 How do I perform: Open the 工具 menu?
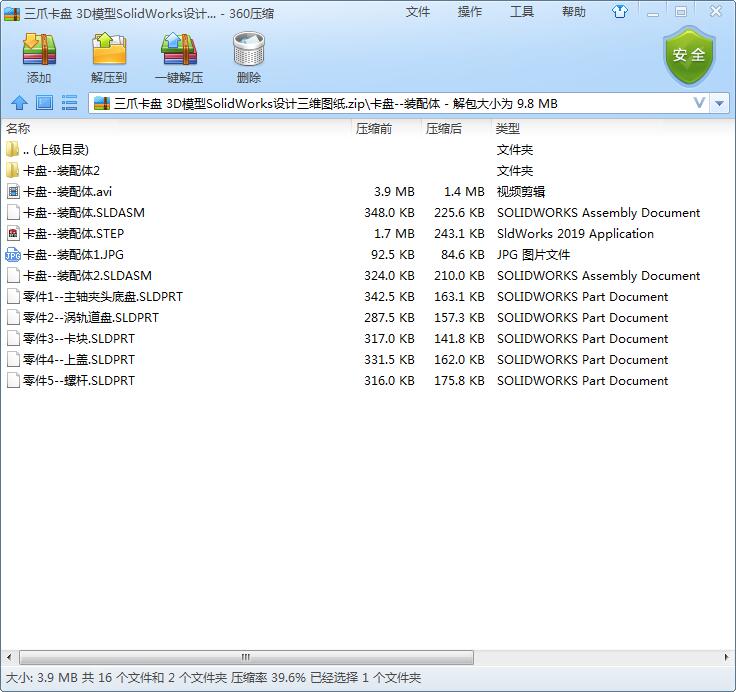[x=521, y=12]
